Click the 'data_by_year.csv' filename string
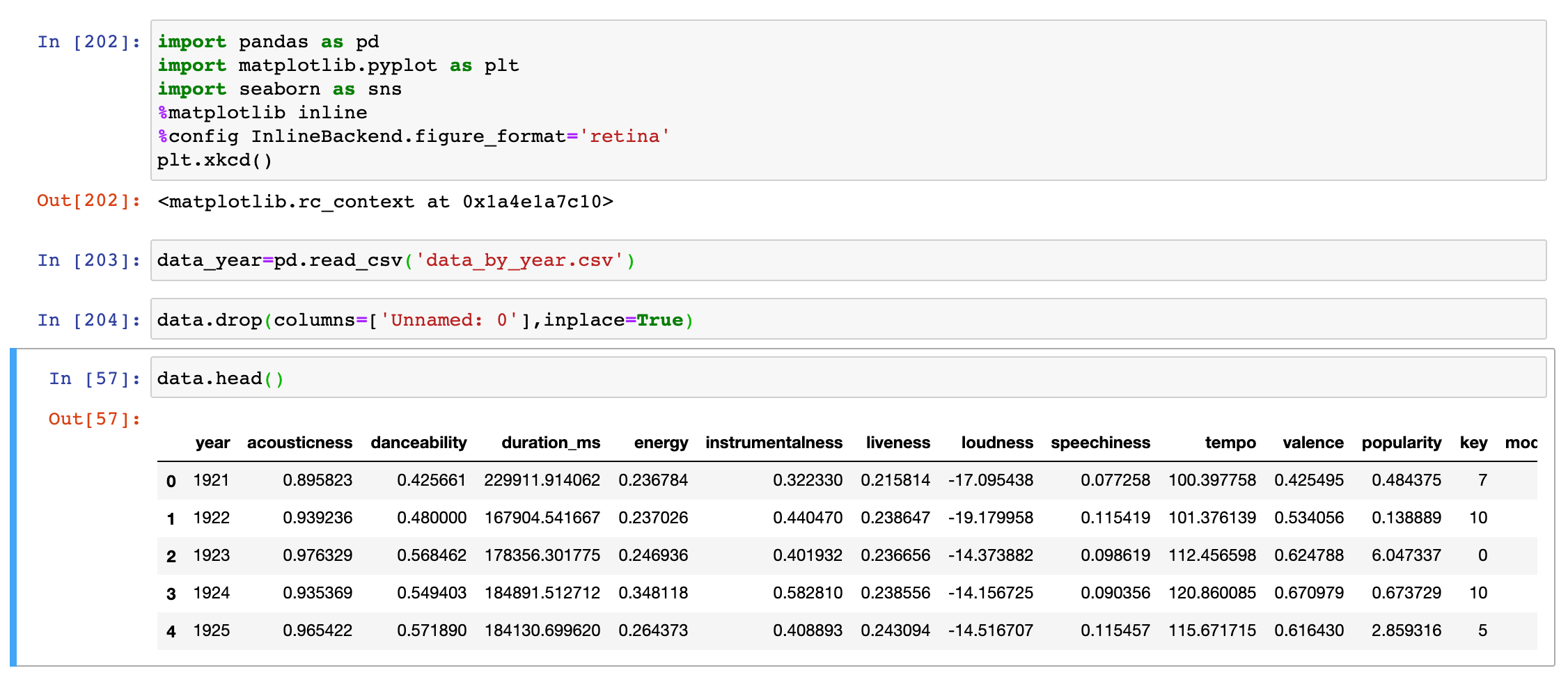 518,260
